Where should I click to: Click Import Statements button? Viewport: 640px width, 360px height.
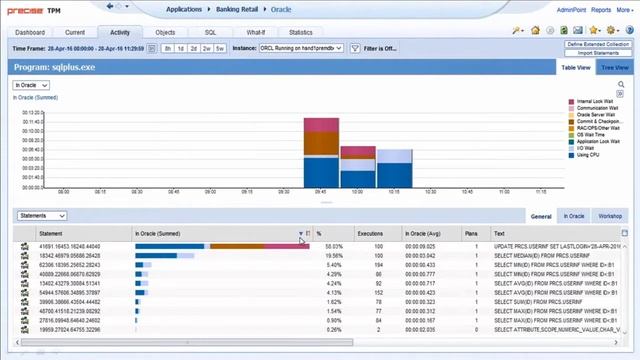pyautogui.click(x=598, y=53)
